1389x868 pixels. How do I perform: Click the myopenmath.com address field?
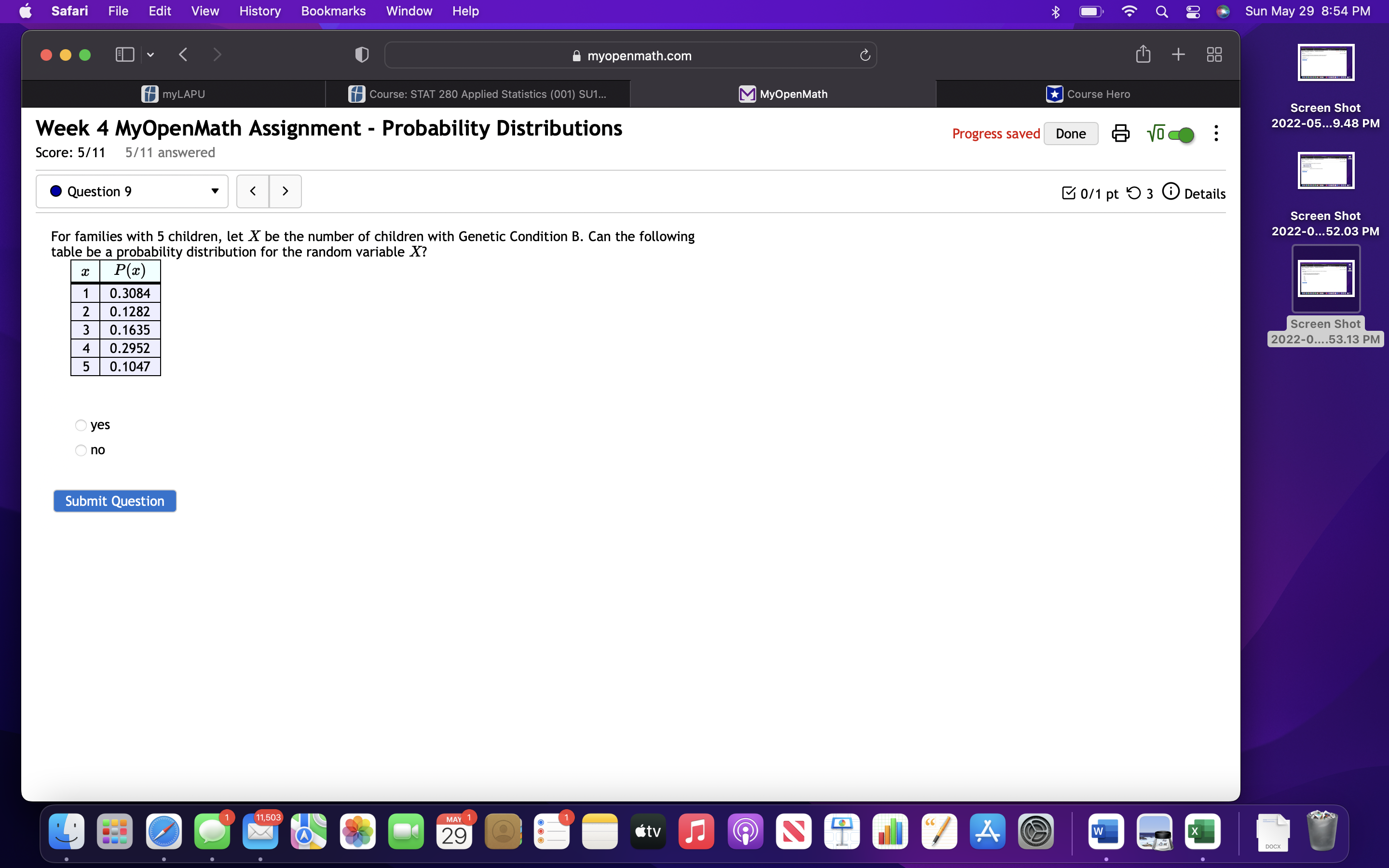pos(630,55)
